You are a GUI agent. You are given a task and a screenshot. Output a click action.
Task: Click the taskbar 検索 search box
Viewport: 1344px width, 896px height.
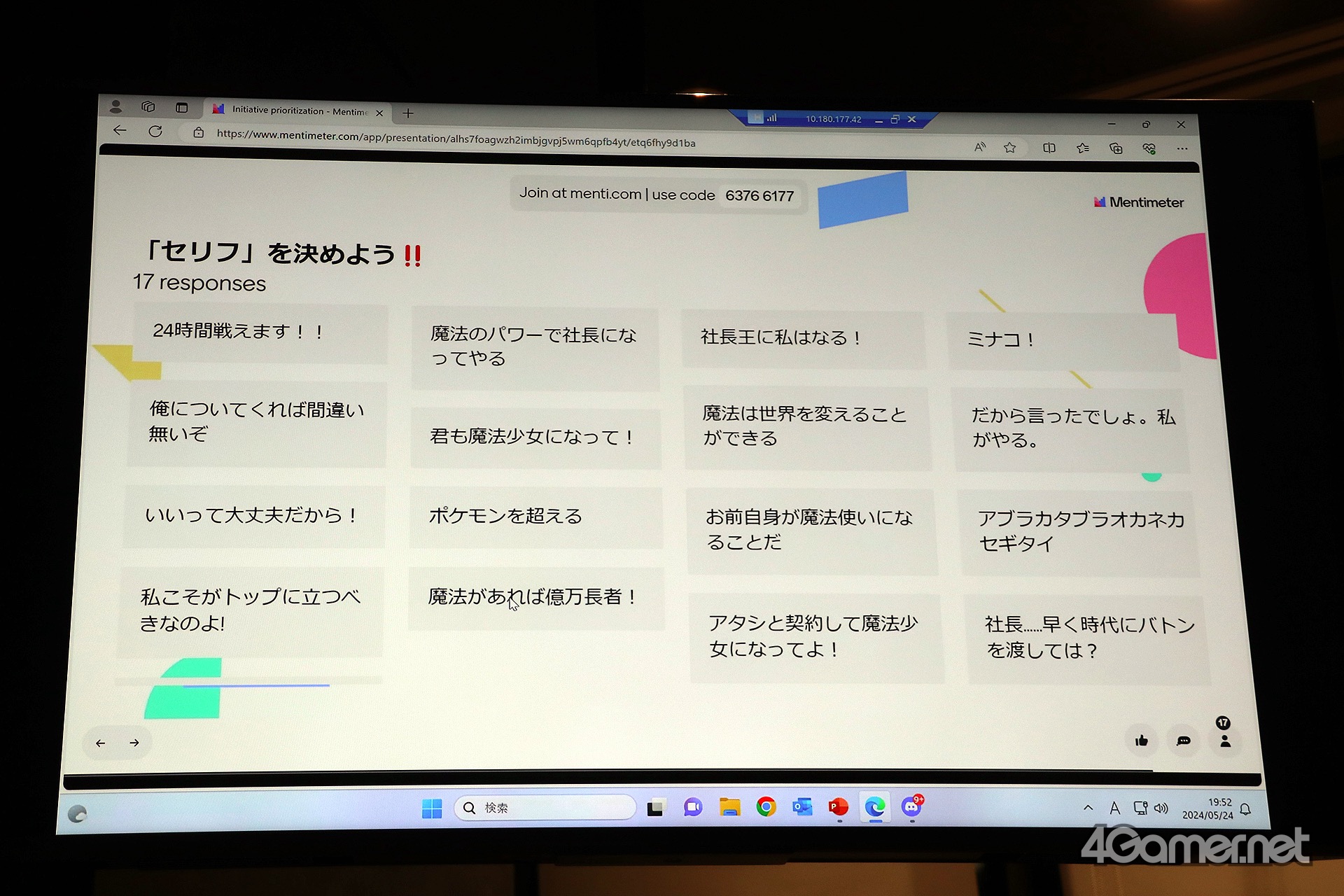point(545,808)
